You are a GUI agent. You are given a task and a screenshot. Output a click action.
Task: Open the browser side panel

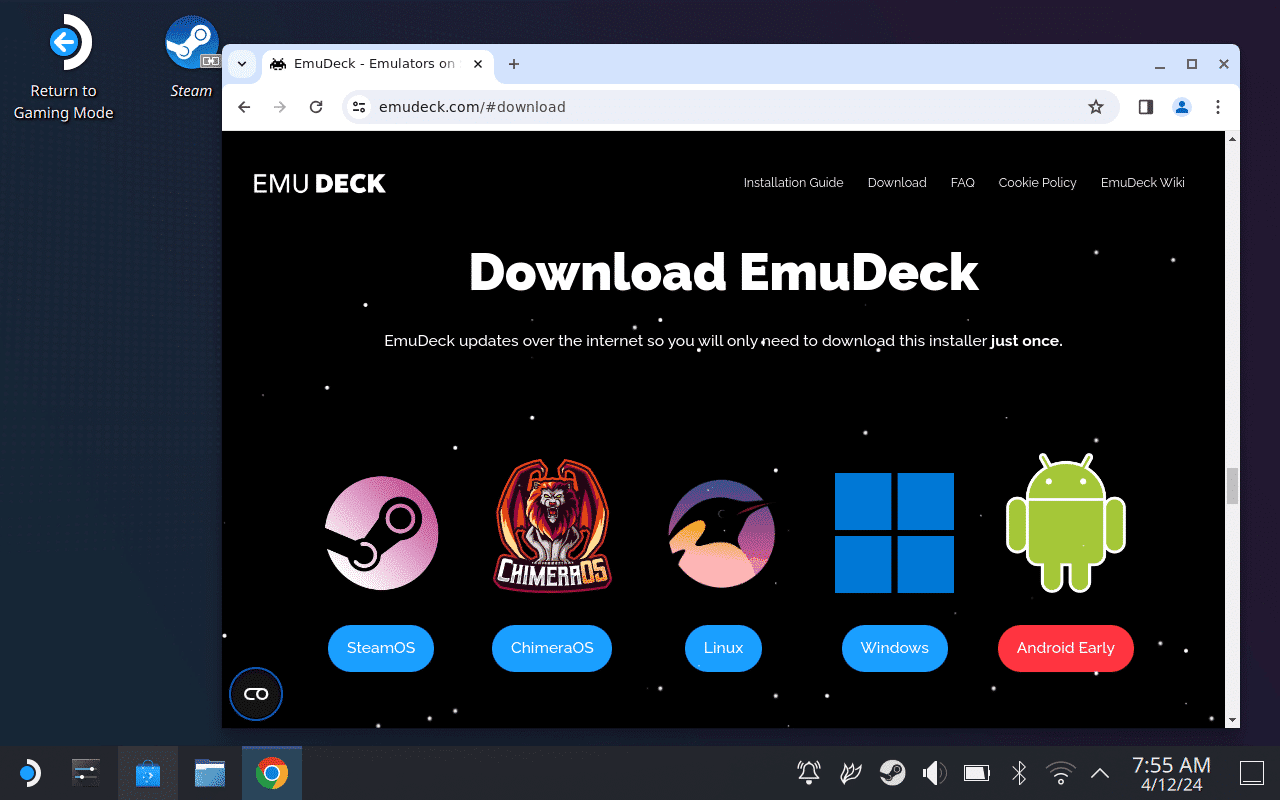click(1146, 107)
